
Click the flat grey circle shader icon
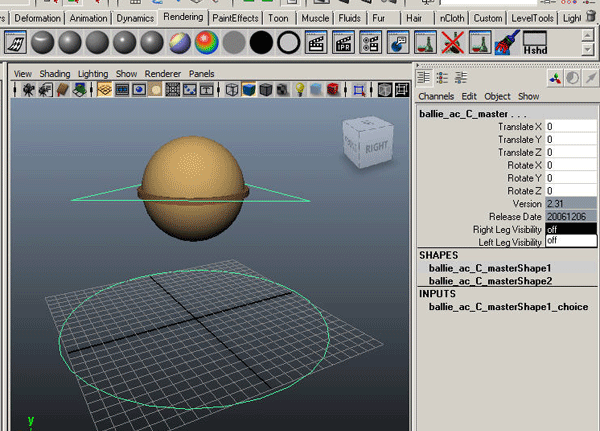pyautogui.click(x=234, y=42)
